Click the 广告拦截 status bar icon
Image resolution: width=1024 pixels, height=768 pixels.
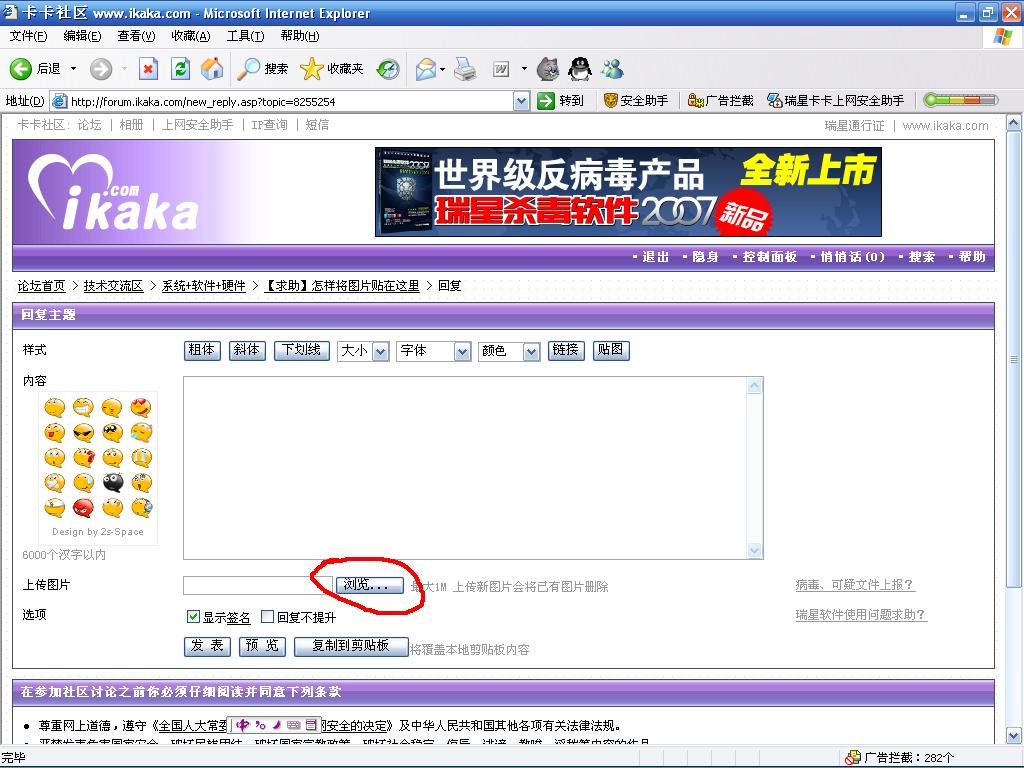click(853, 758)
